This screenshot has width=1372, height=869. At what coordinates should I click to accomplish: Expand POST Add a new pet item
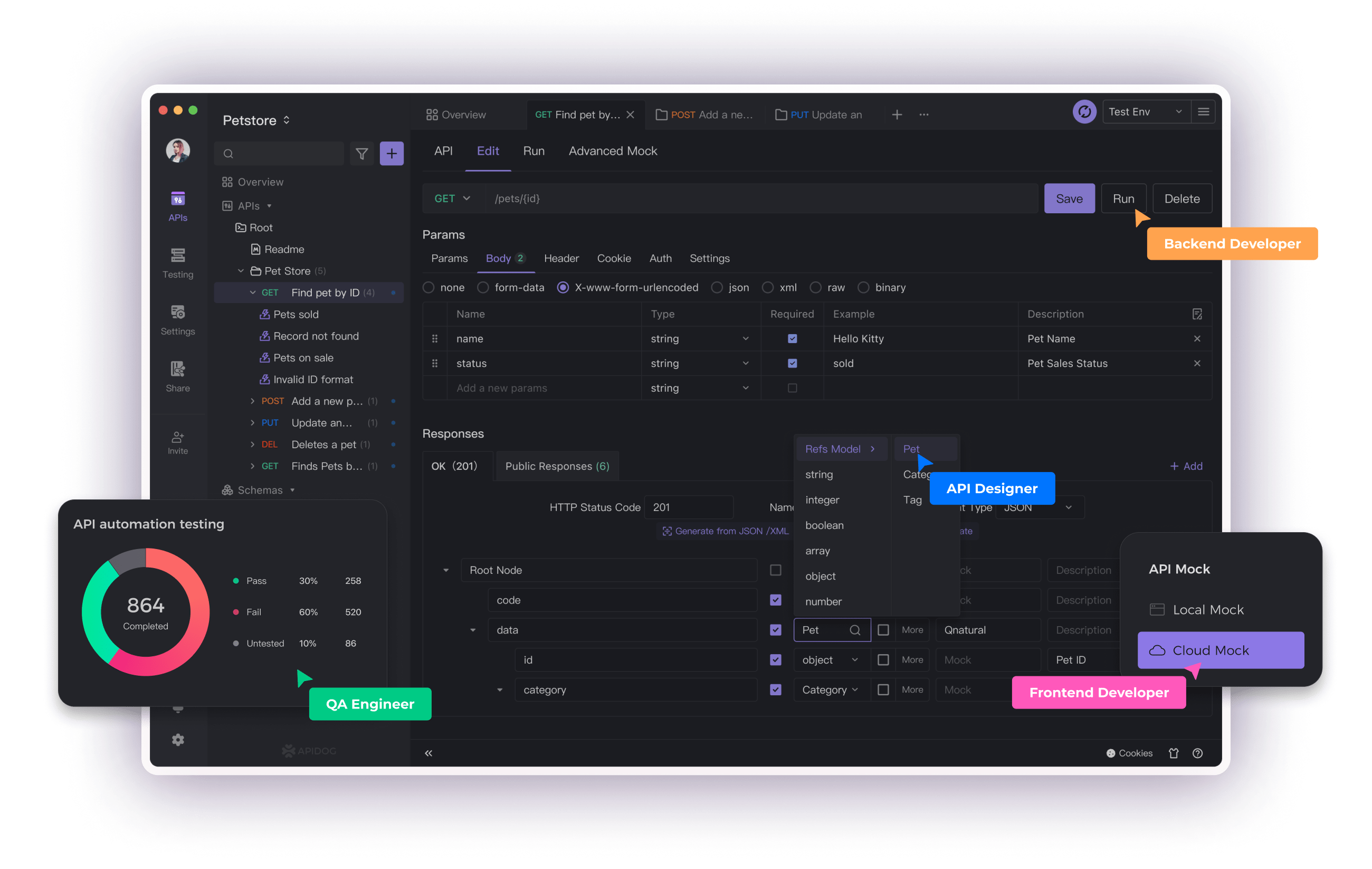(x=252, y=401)
